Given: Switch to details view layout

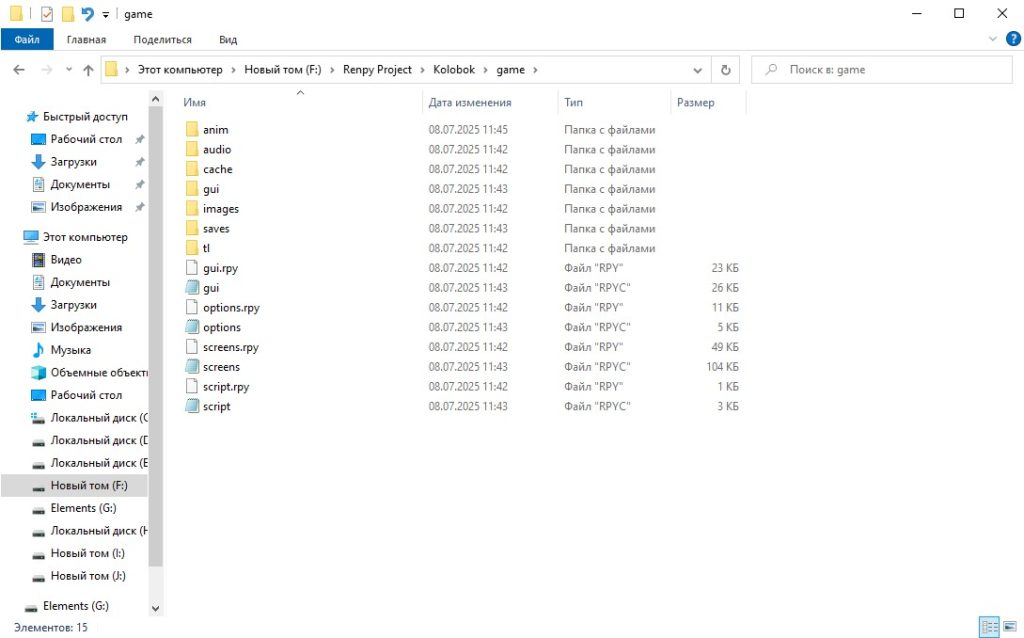Looking at the screenshot, I should click(989, 627).
